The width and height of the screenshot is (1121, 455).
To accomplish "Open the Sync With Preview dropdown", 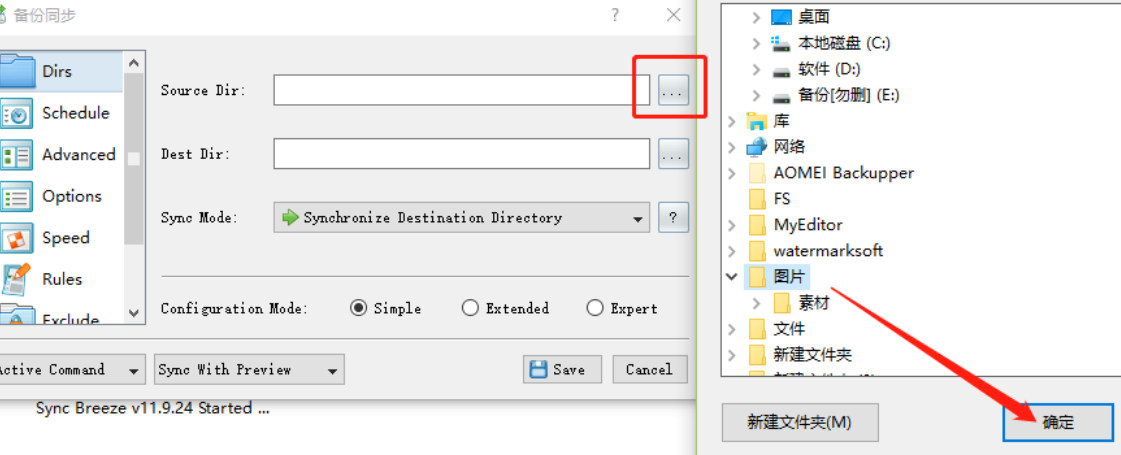I will click(249, 369).
